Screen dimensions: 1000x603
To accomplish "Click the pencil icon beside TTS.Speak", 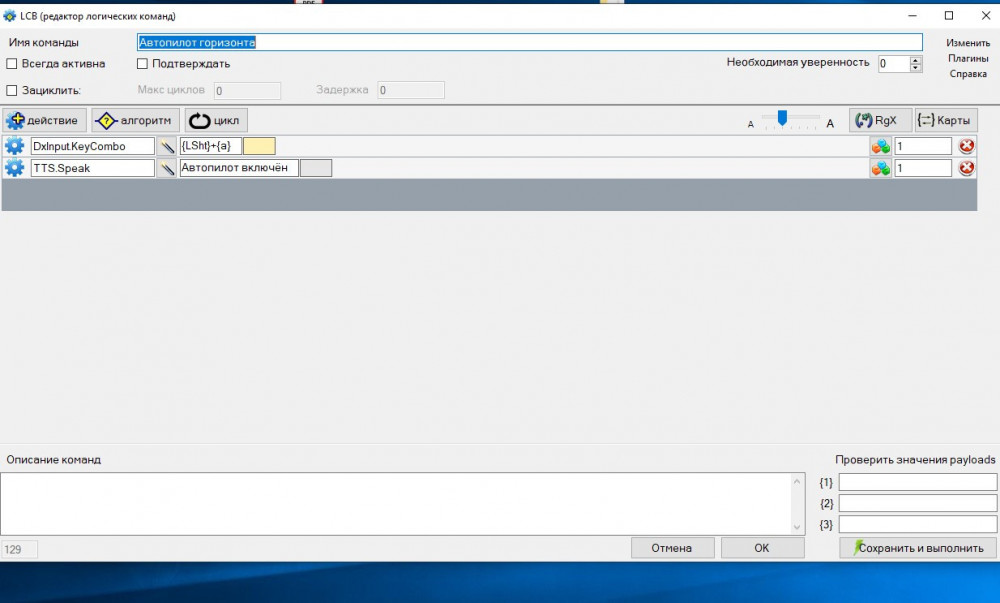I will [x=167, y=168].
